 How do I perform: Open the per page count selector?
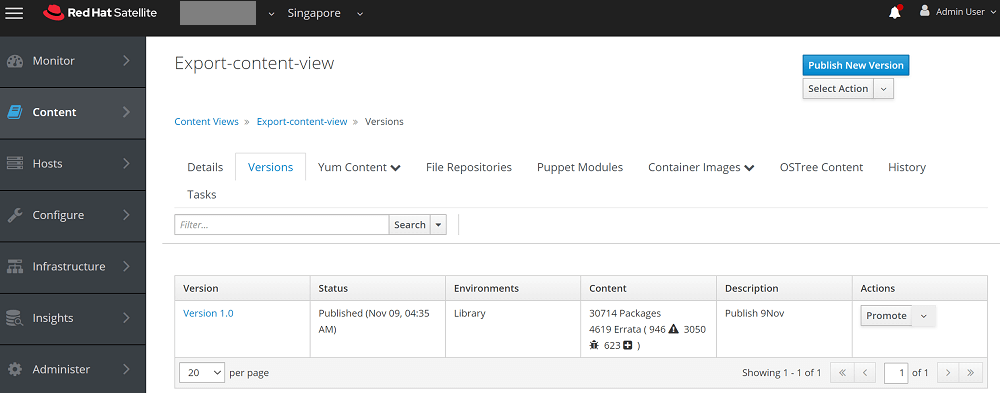(x=202, y=373)
